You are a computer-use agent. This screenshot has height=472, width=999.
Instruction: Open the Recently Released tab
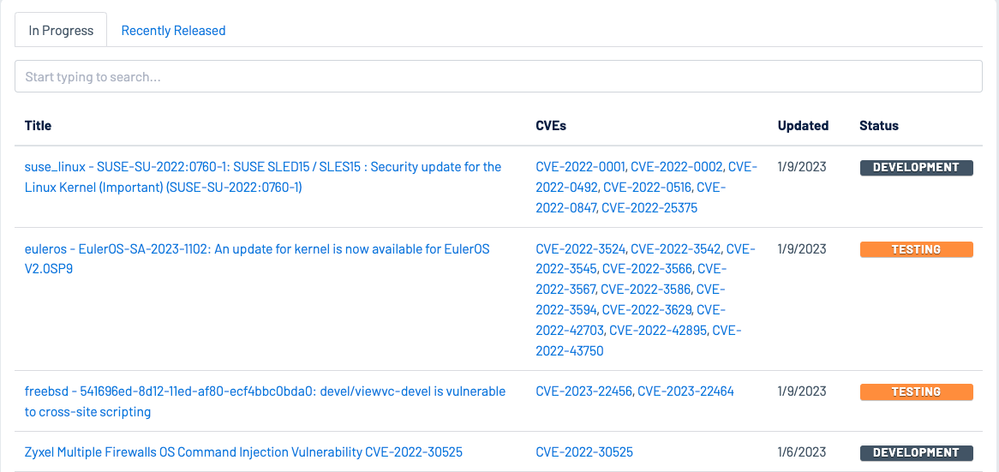pyautogui.click(x=173, y=30)
